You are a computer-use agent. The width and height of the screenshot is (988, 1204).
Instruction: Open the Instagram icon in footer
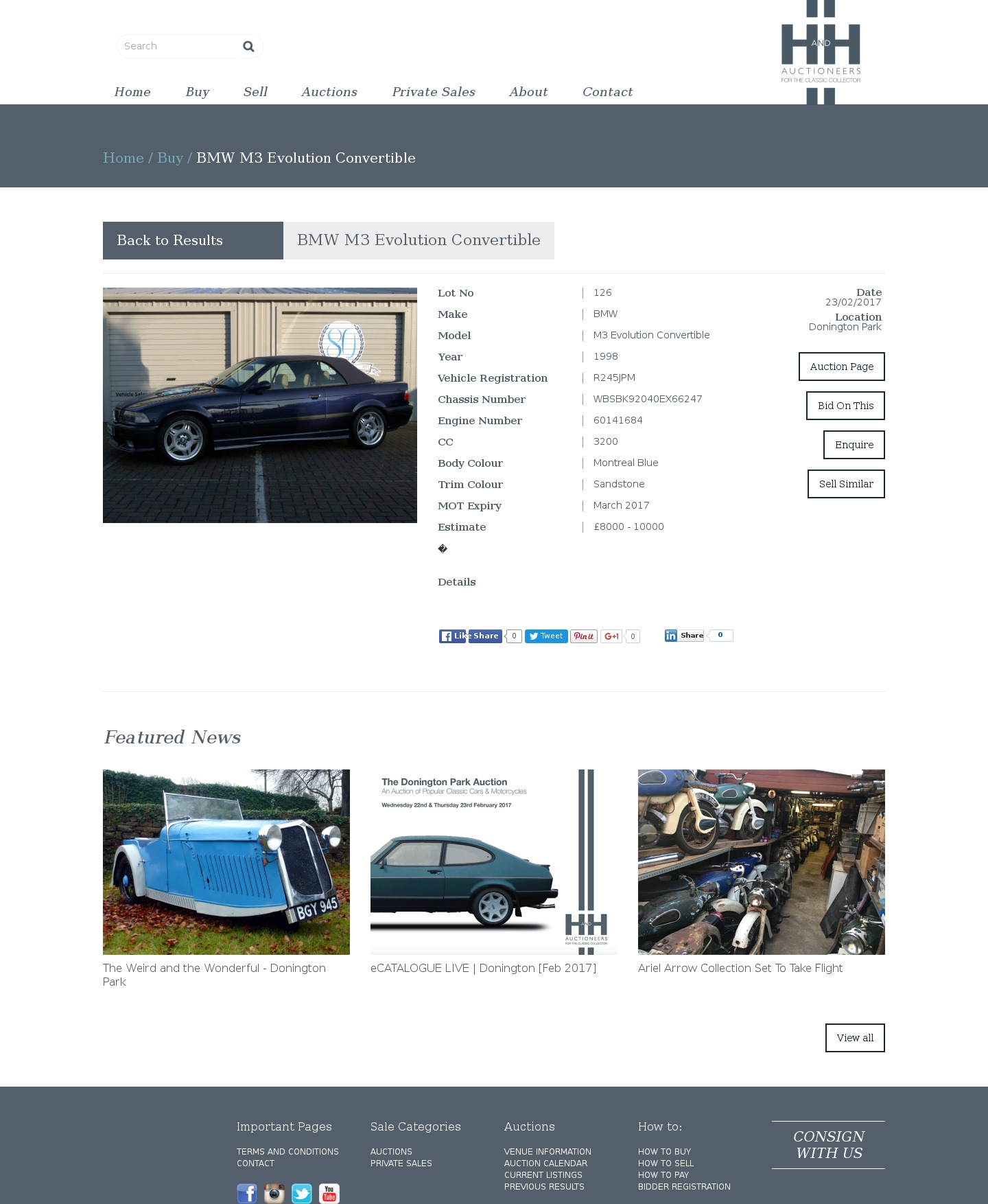tap(274, 1194)
